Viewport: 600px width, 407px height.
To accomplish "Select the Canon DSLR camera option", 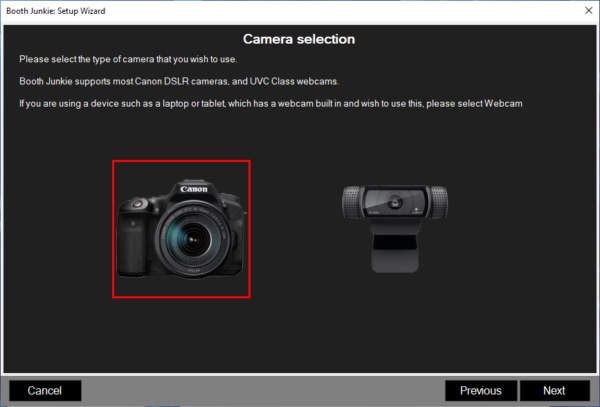I will tap(181, 228).
